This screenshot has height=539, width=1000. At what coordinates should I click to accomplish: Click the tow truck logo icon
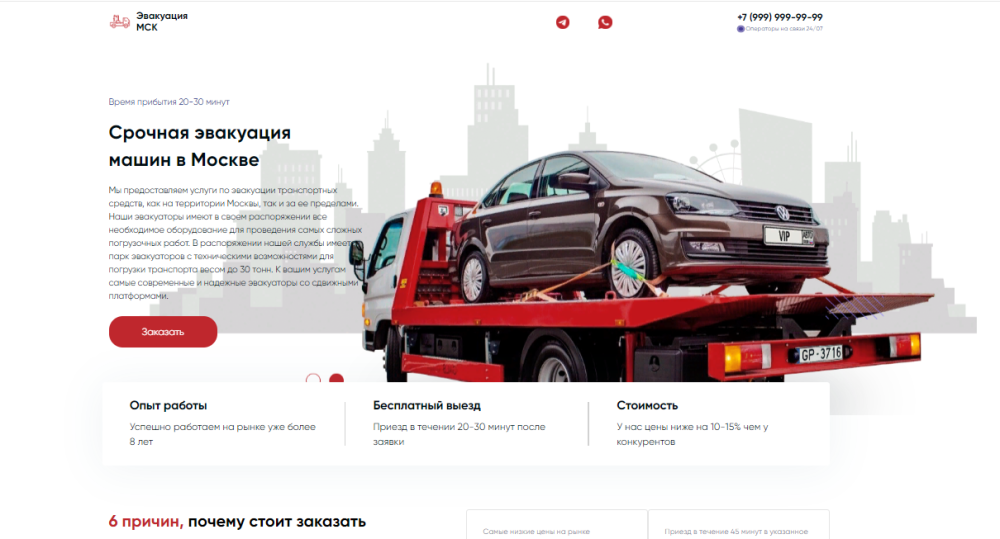(120, 22)
